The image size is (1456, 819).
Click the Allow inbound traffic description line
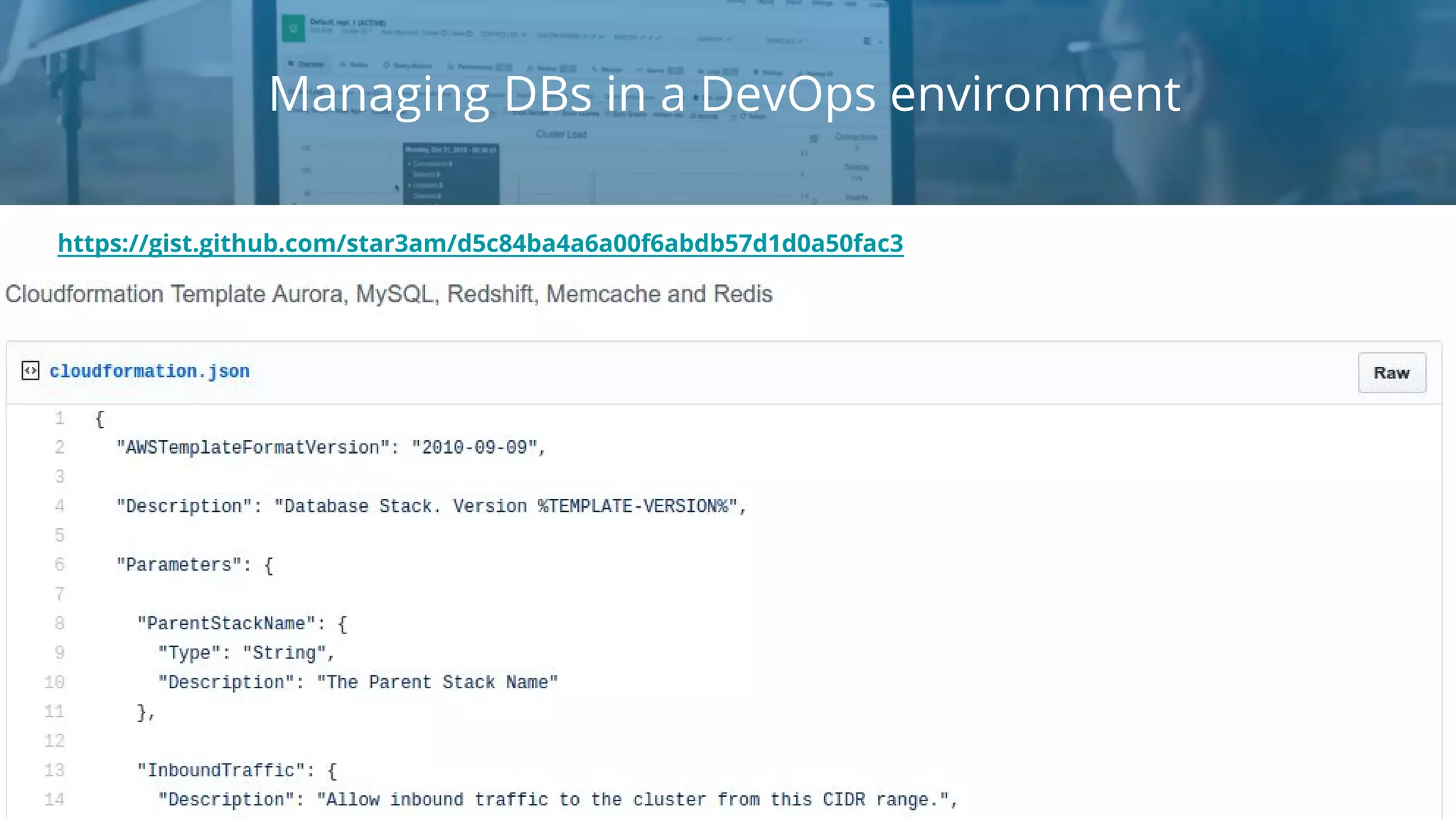coord(558,800)
